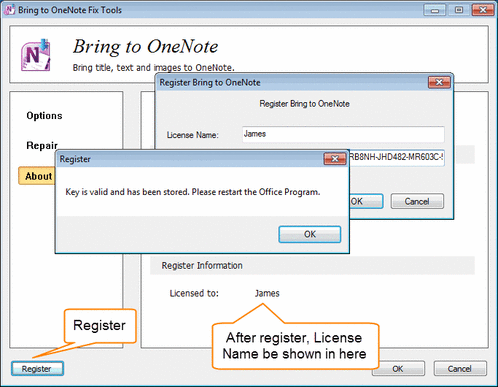
Task: Open the Options section in sidebar
Action: [44, 116]
